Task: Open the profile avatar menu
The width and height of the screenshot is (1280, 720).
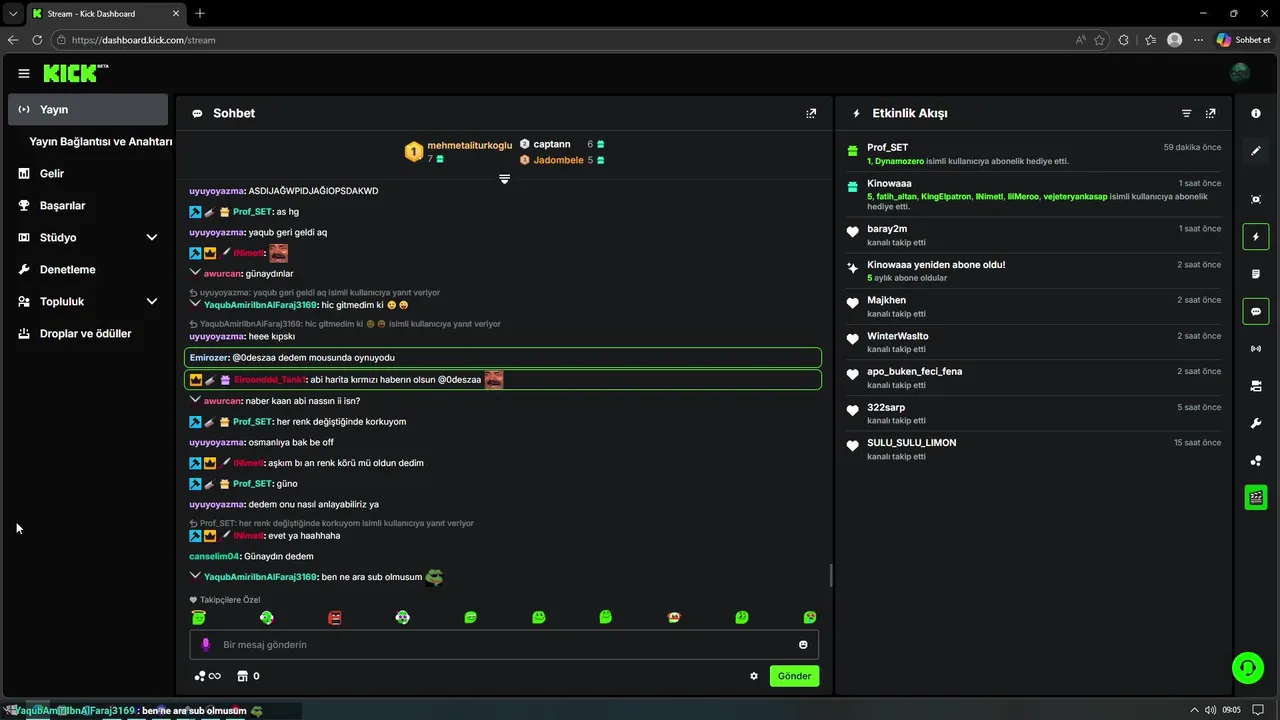Action: (1240, 73)
